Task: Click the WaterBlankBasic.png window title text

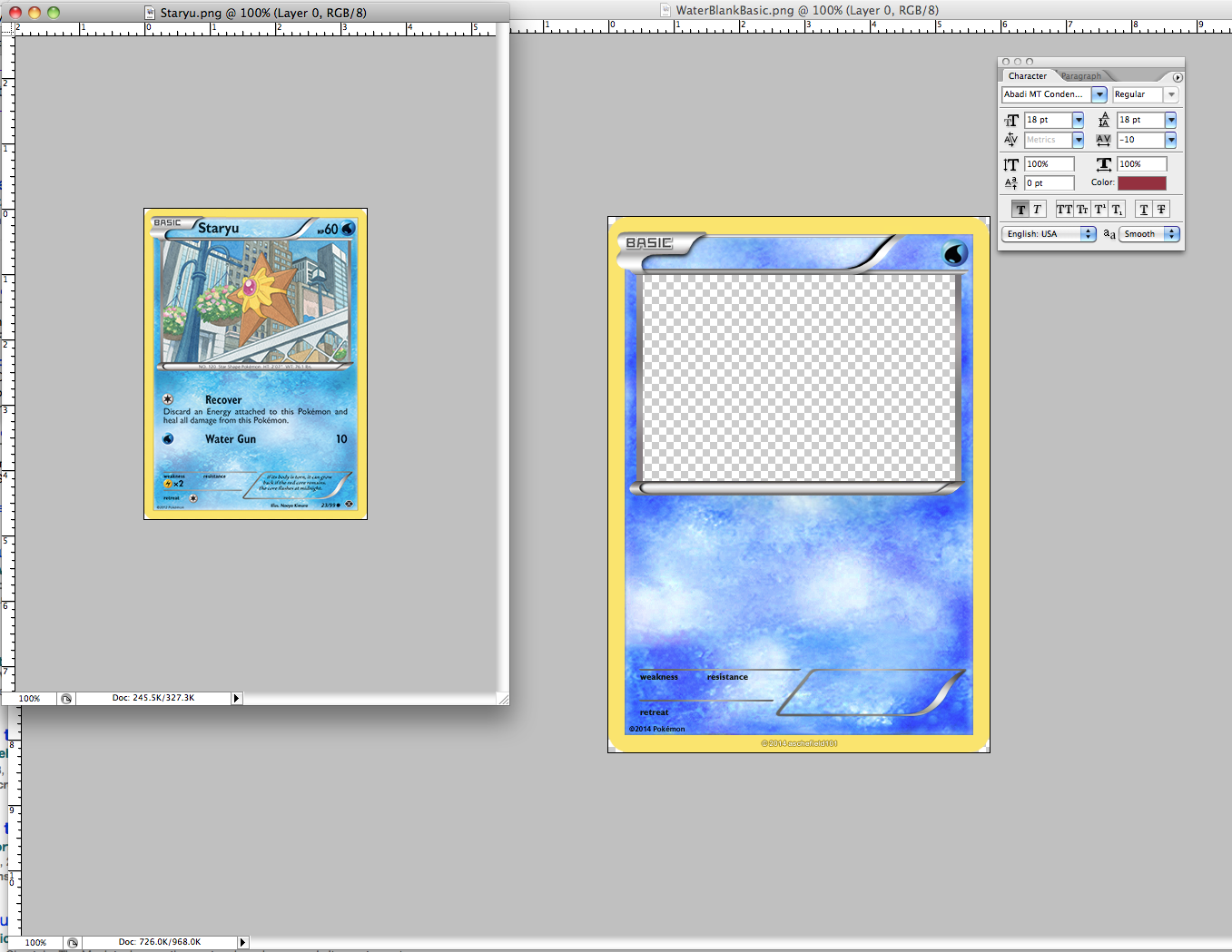Action: coord(807,10)
